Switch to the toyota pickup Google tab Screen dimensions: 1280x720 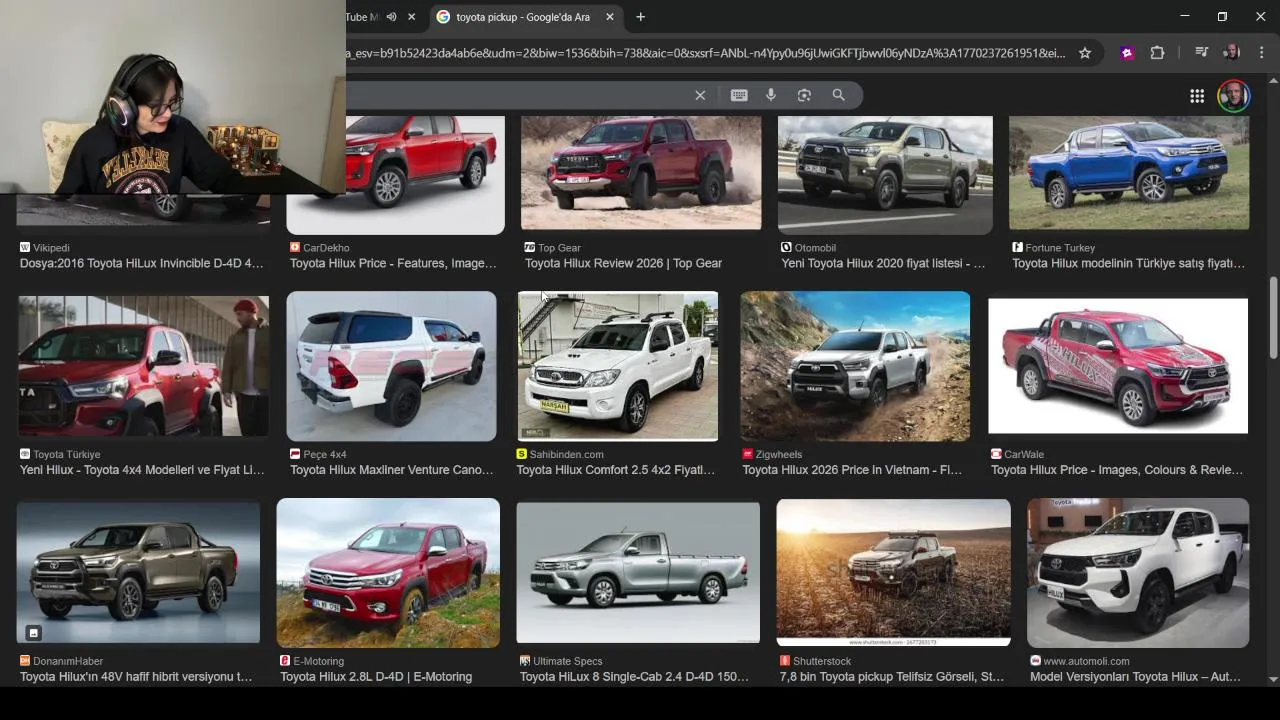(522, 17)
